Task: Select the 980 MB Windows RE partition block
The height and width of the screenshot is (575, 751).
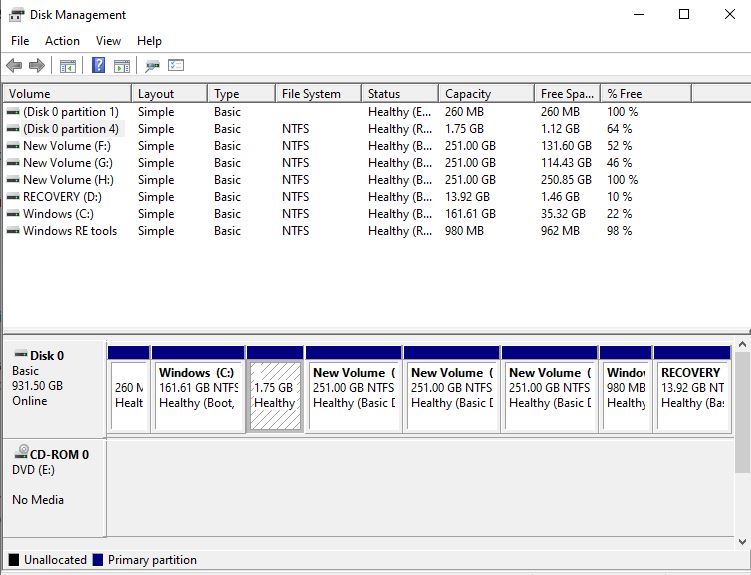Action: point(625,389)
